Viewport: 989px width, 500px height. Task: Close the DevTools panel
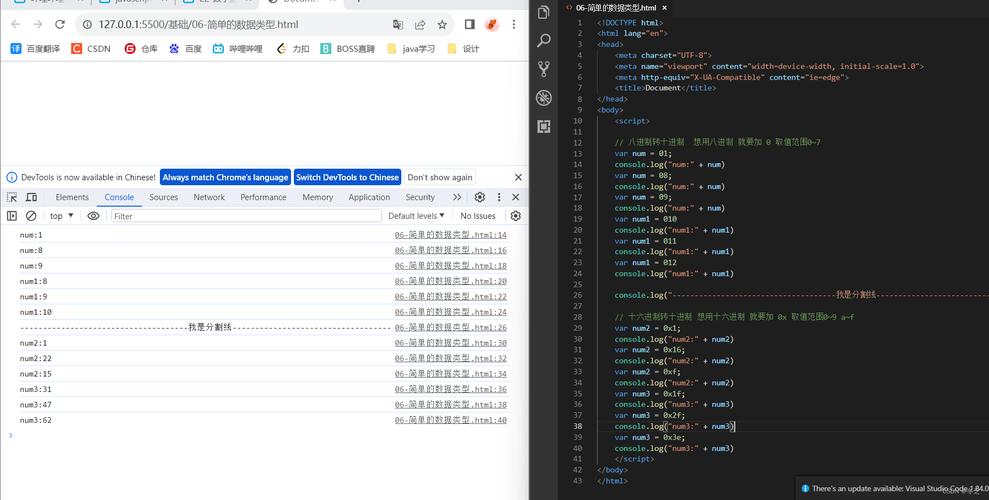pyautogui.click(x=515, y=197)
